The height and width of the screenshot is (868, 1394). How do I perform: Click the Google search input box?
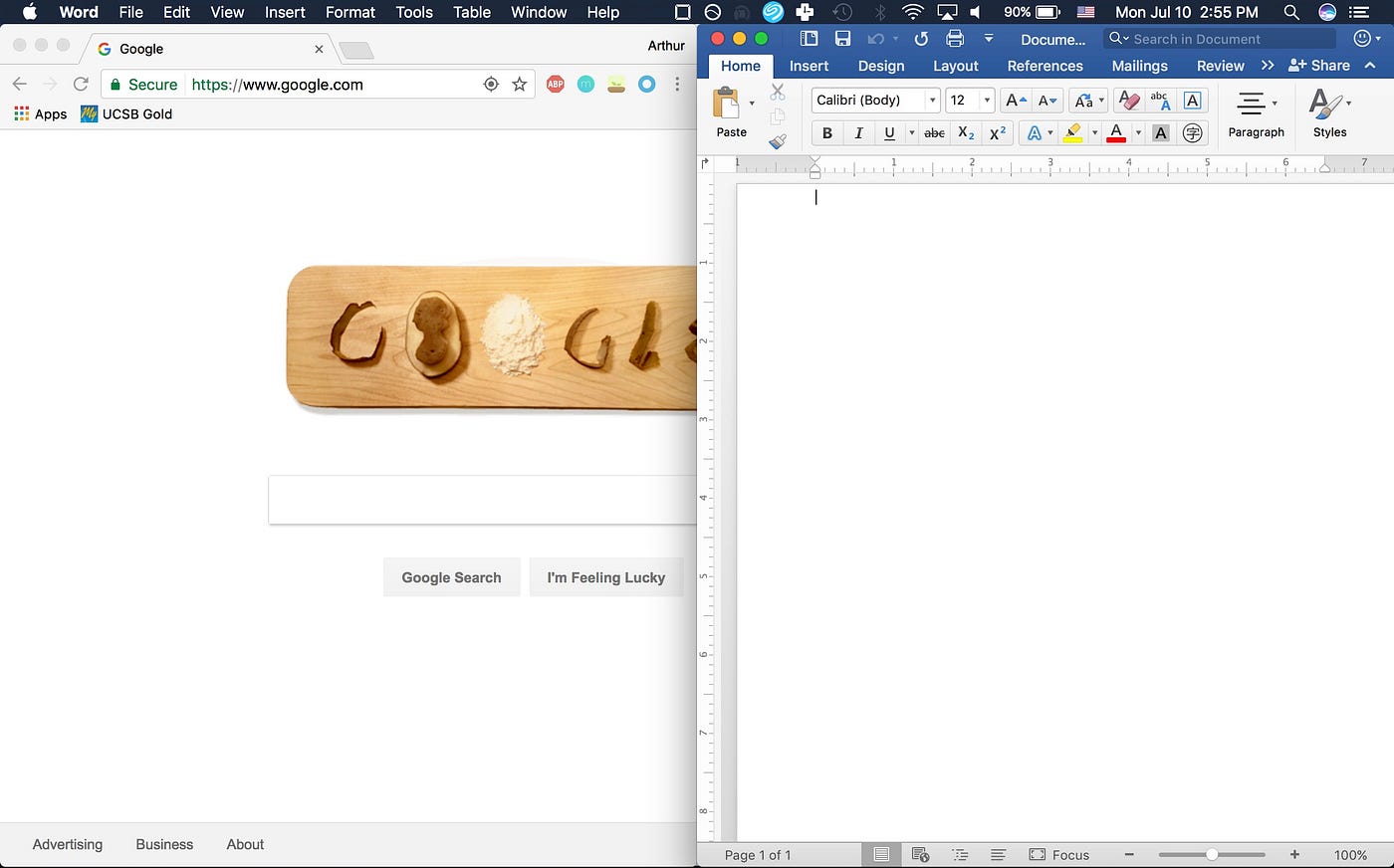(x=482, y=500)
